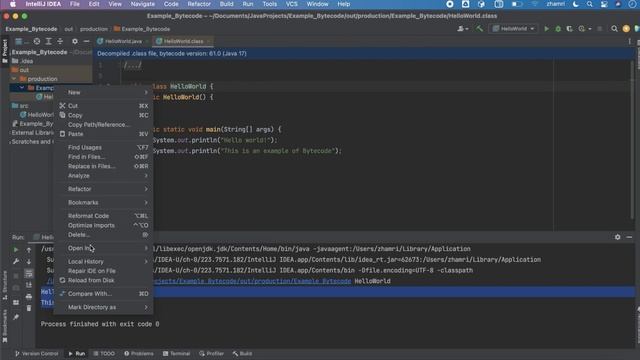Open the Version Control tool window button
Viewport: 640px width, 360px height.
pyautogui.click(x=37, y=353)
